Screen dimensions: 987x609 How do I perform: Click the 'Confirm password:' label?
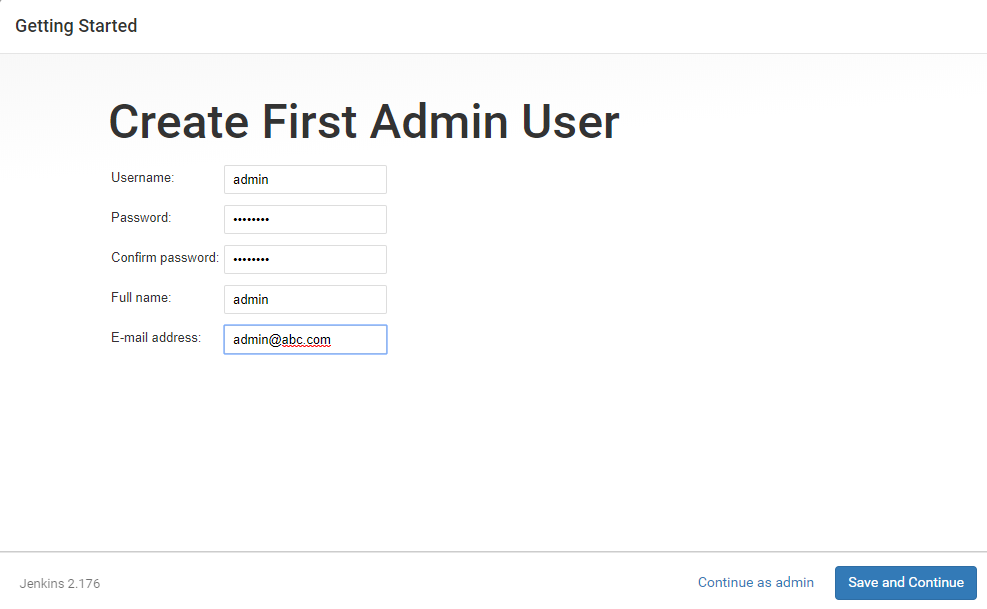pos(165,258)
